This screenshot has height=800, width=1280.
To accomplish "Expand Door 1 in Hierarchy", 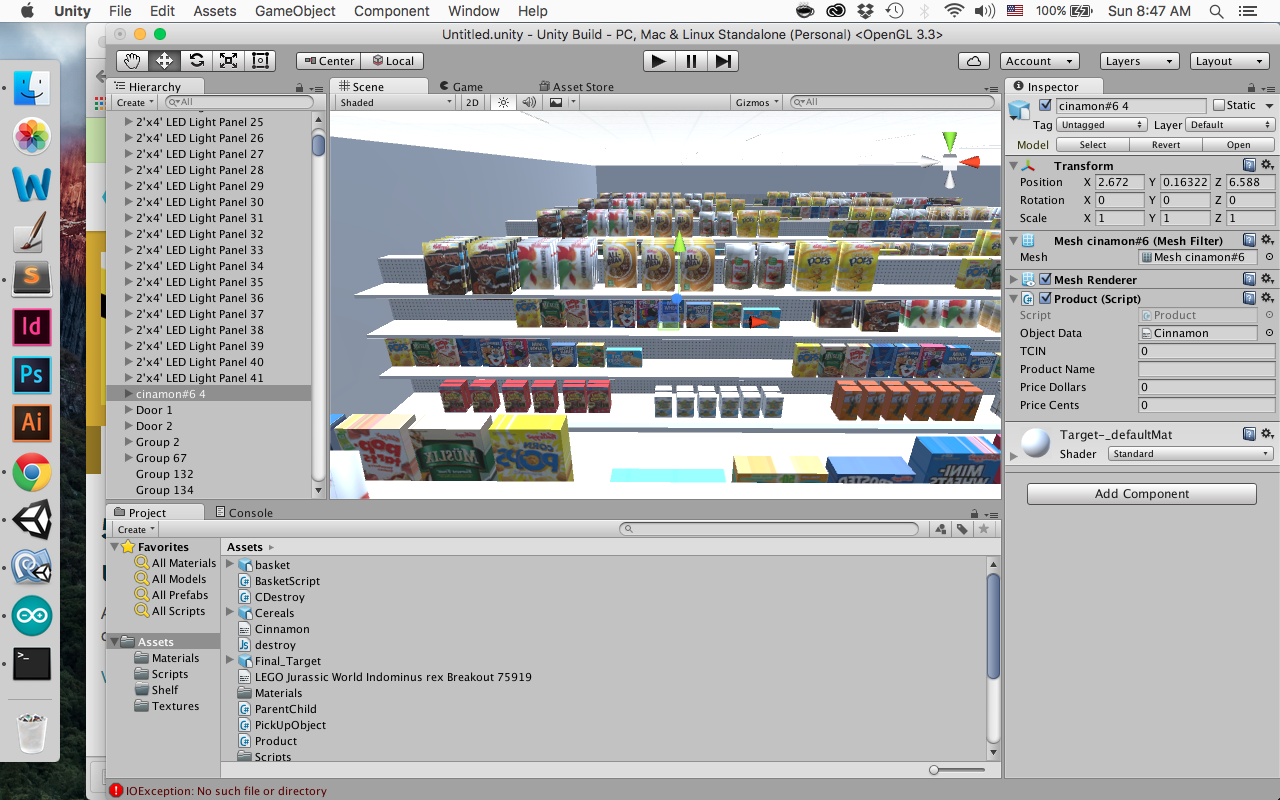I will point(128,410).
